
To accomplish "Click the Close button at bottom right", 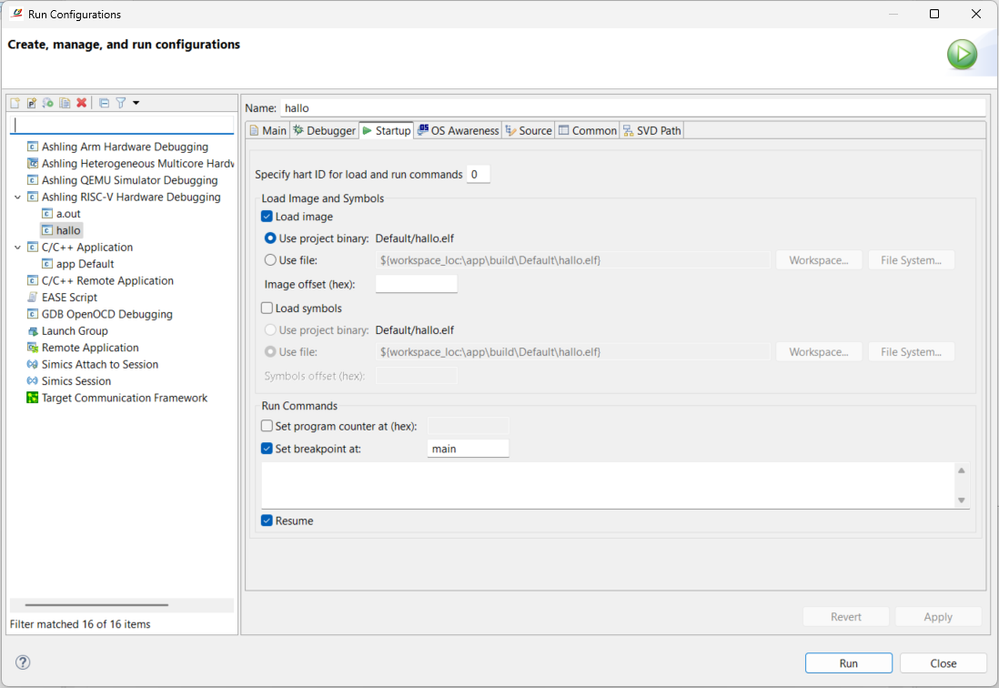I will (x=943, y=663).
